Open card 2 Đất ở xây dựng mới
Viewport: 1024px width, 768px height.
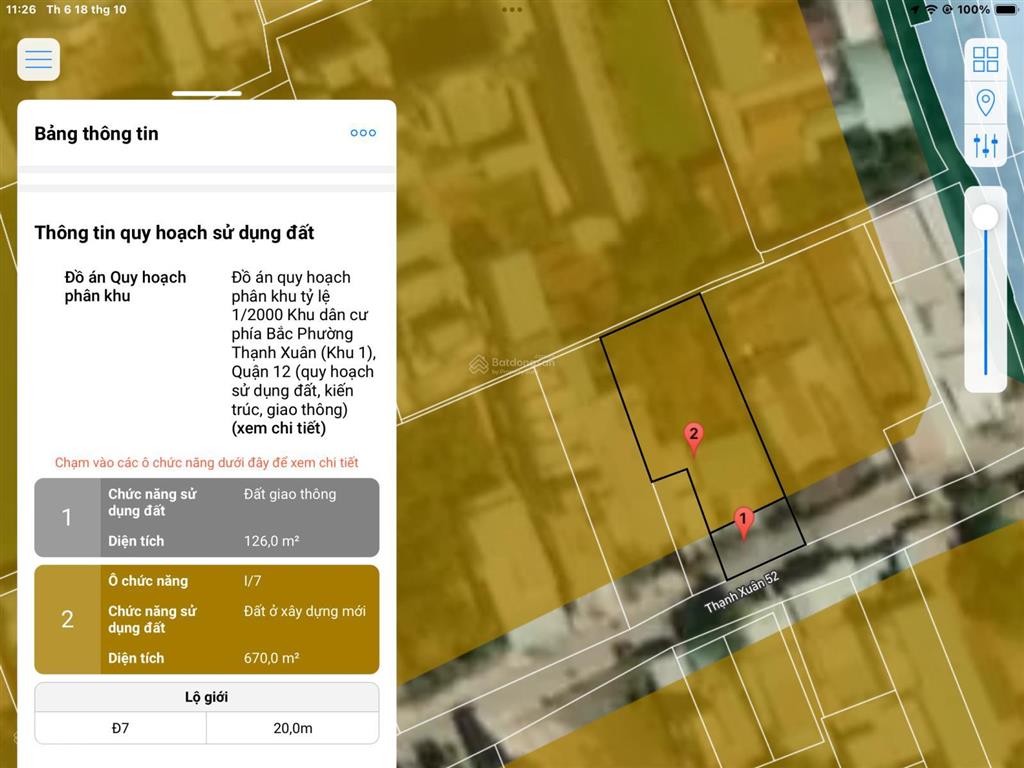coord(206,619)
